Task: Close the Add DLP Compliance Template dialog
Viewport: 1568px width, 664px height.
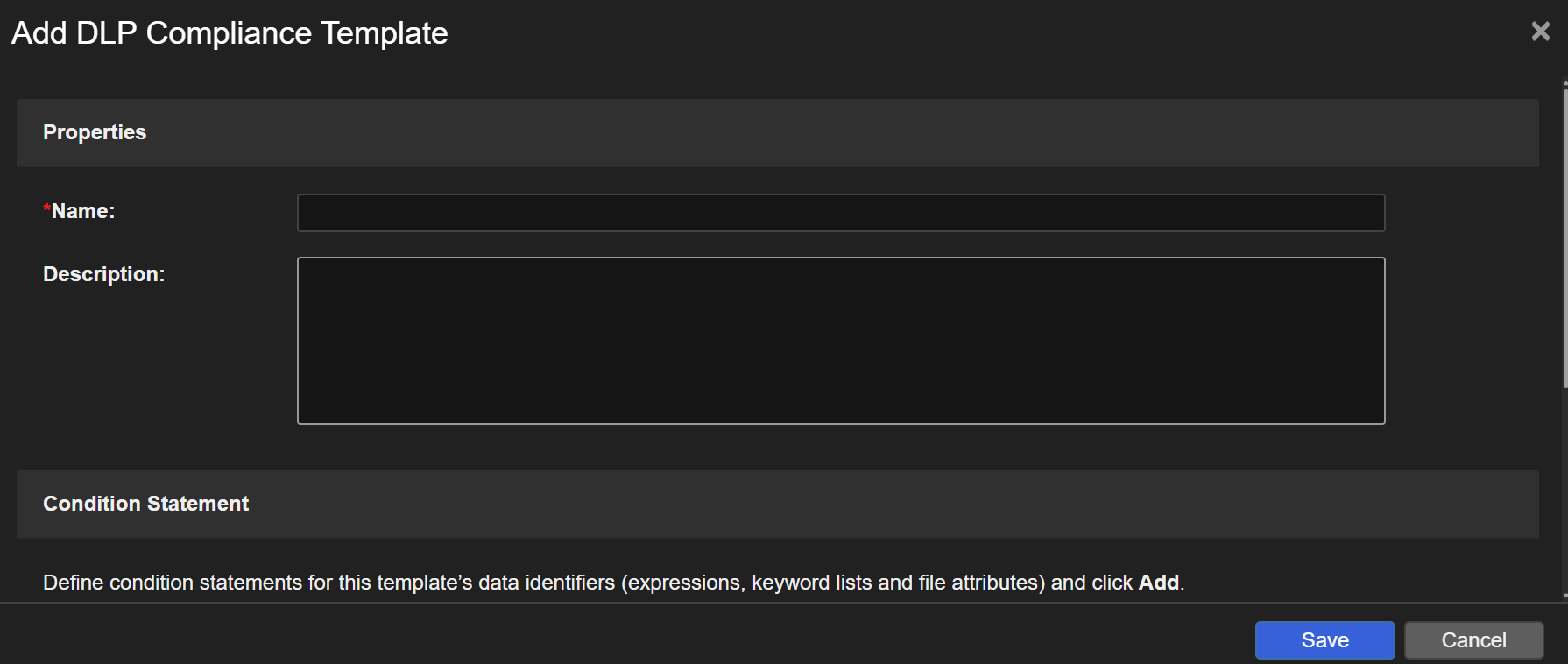Action: 1540,32
